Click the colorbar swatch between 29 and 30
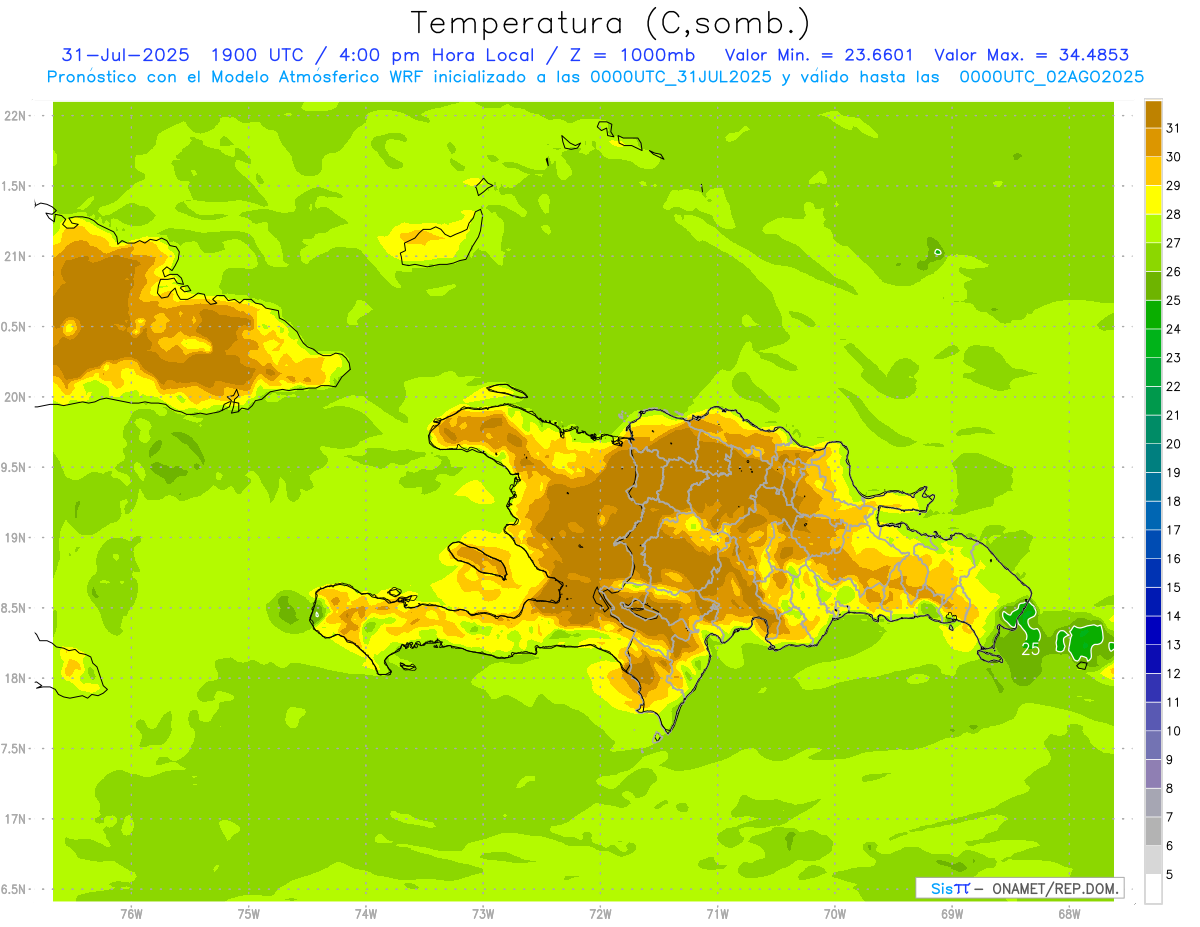1200x927 pixels. point(1153,171)
